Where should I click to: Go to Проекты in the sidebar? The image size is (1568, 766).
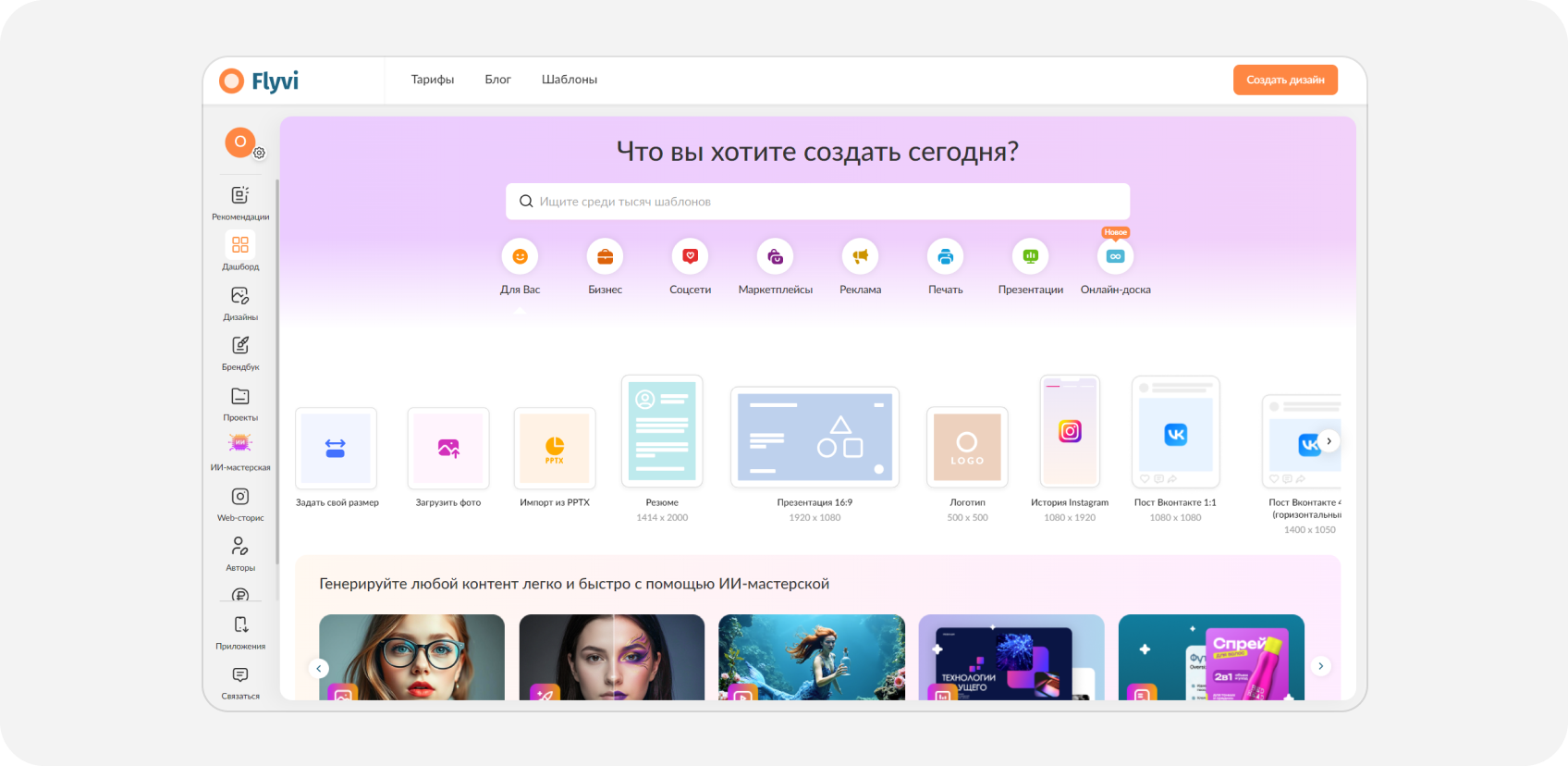tap(240, 404)
